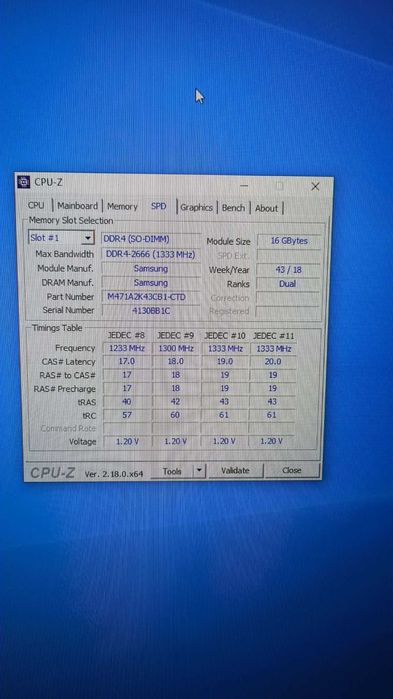Click the Max Bandwidth value DDR4-2666 (1333 MHz)
The height and width of the screenshot is (699, 393).
tap(151, 255)
